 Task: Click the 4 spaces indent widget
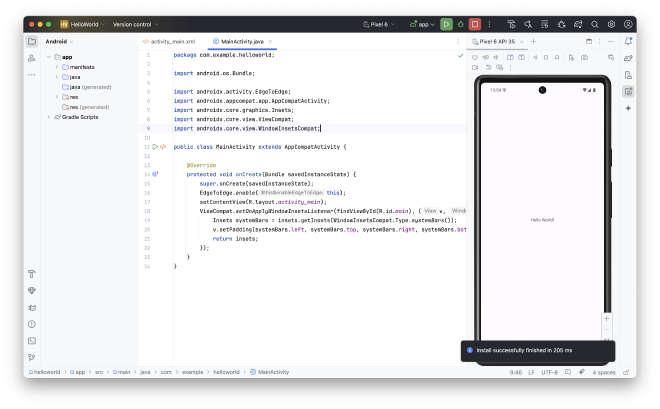point(604,372)
